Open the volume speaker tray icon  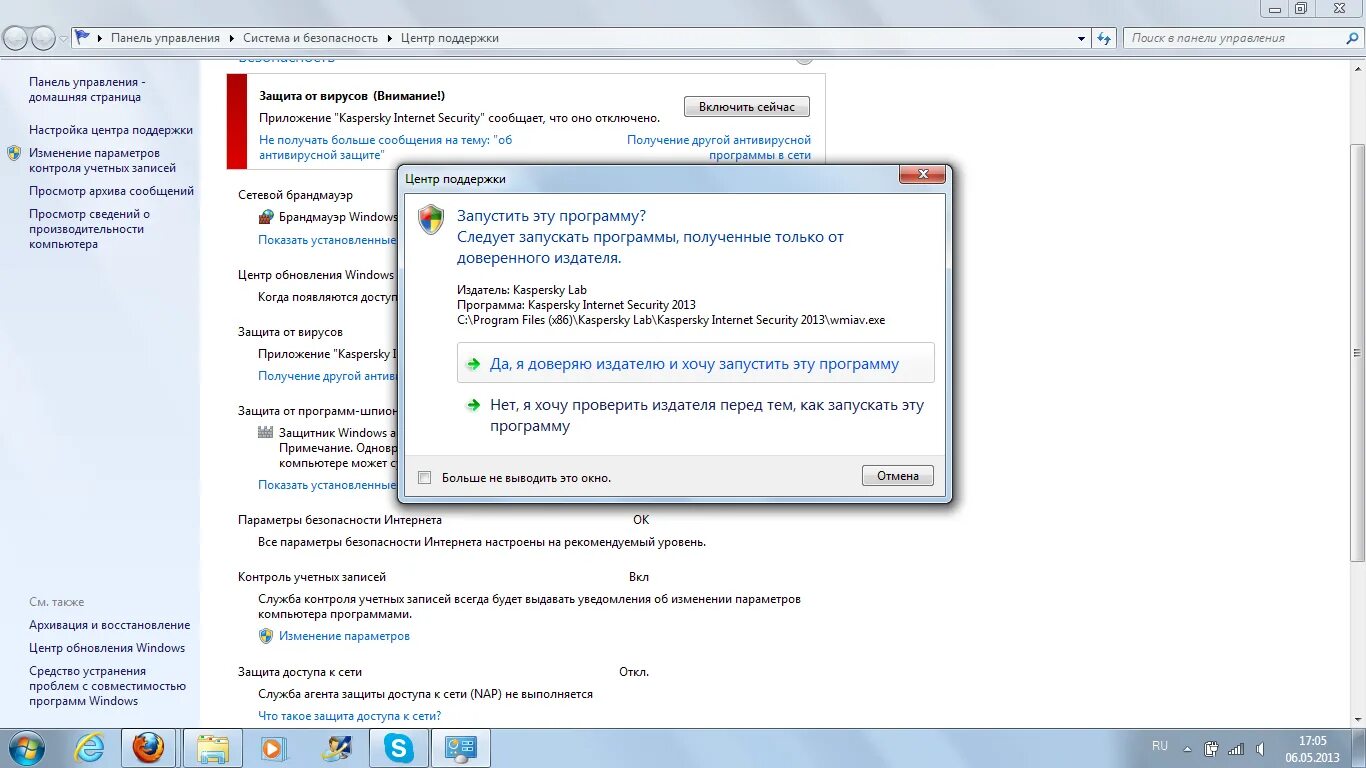(1262, 748)
